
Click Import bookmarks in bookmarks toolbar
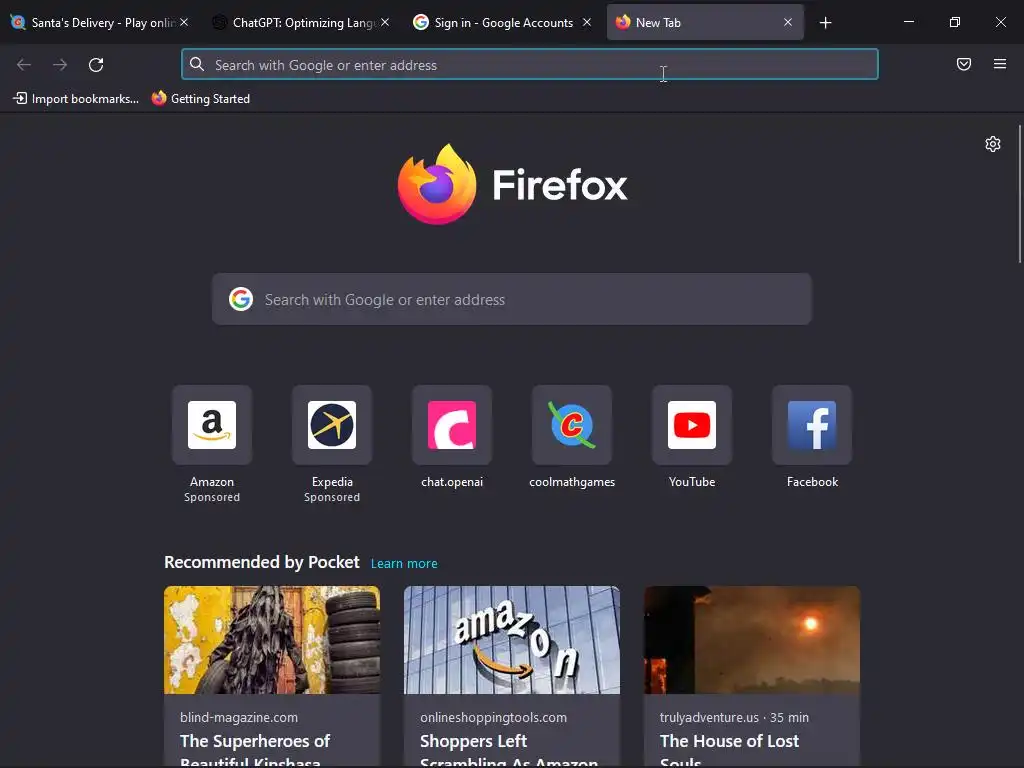pyautogui.click(x=76, y=99)
